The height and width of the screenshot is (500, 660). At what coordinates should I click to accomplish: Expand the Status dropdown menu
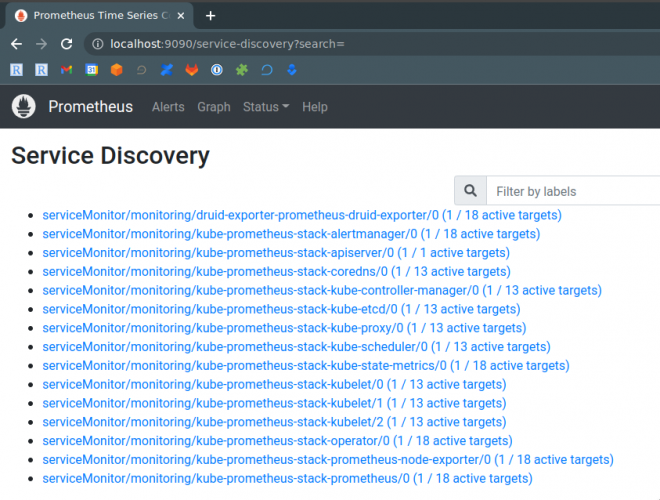266,107
